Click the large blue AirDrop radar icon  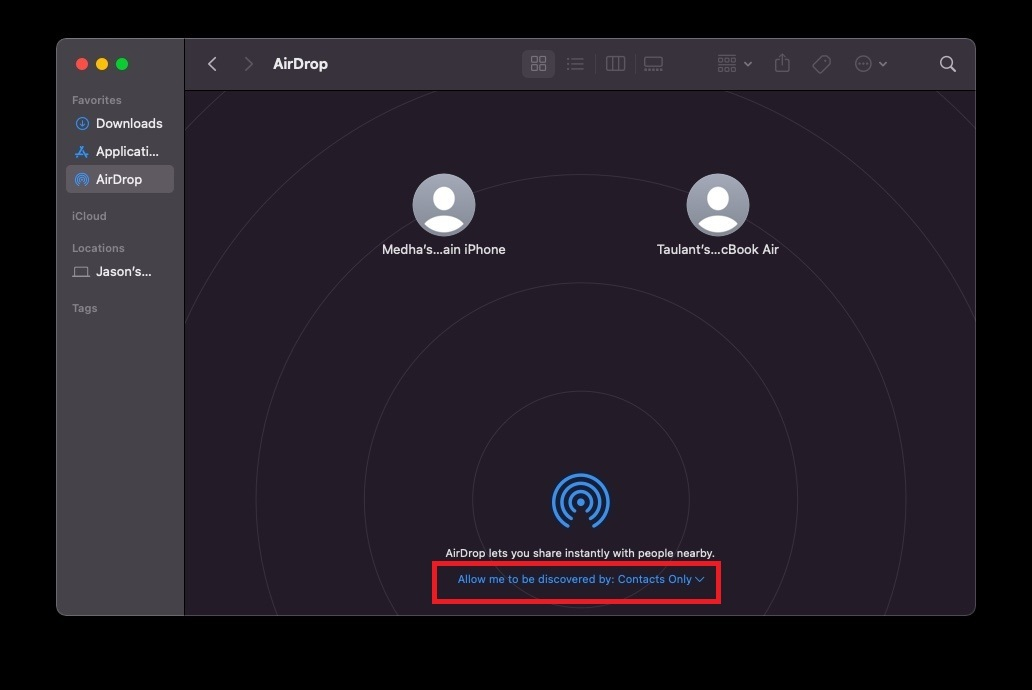(x=580, y=501)
